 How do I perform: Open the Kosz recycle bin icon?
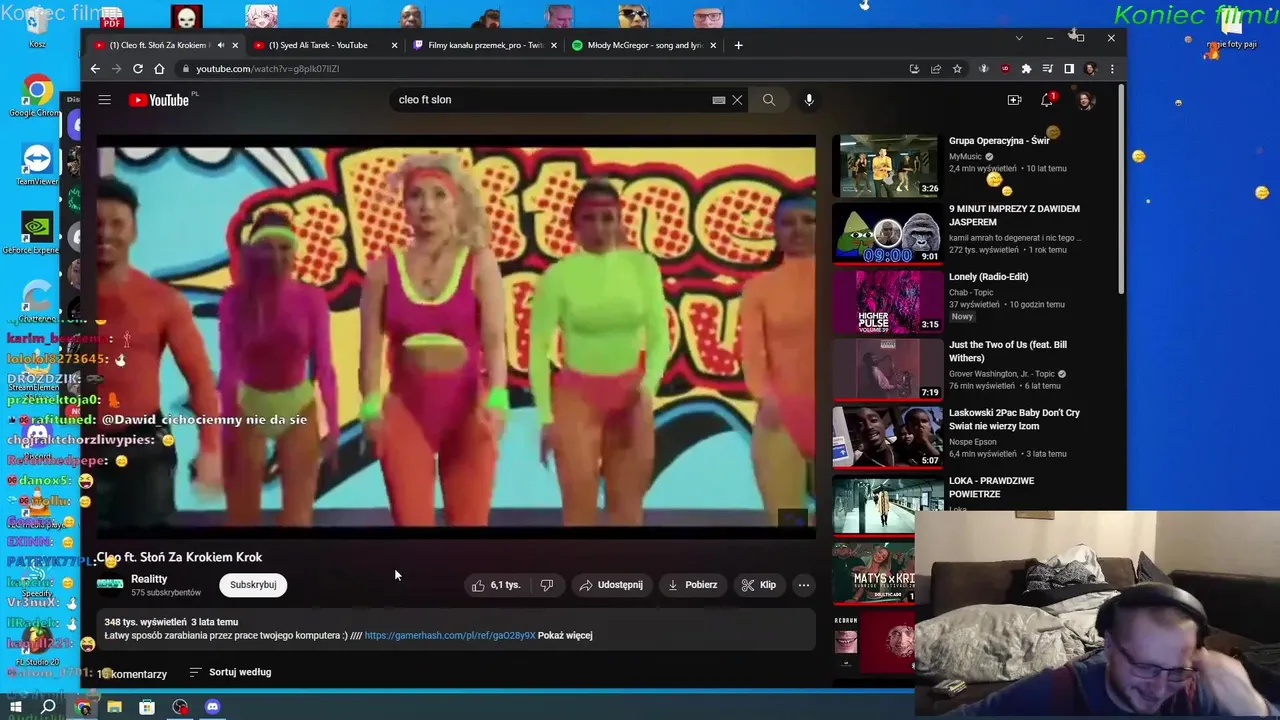click(37, 27)
